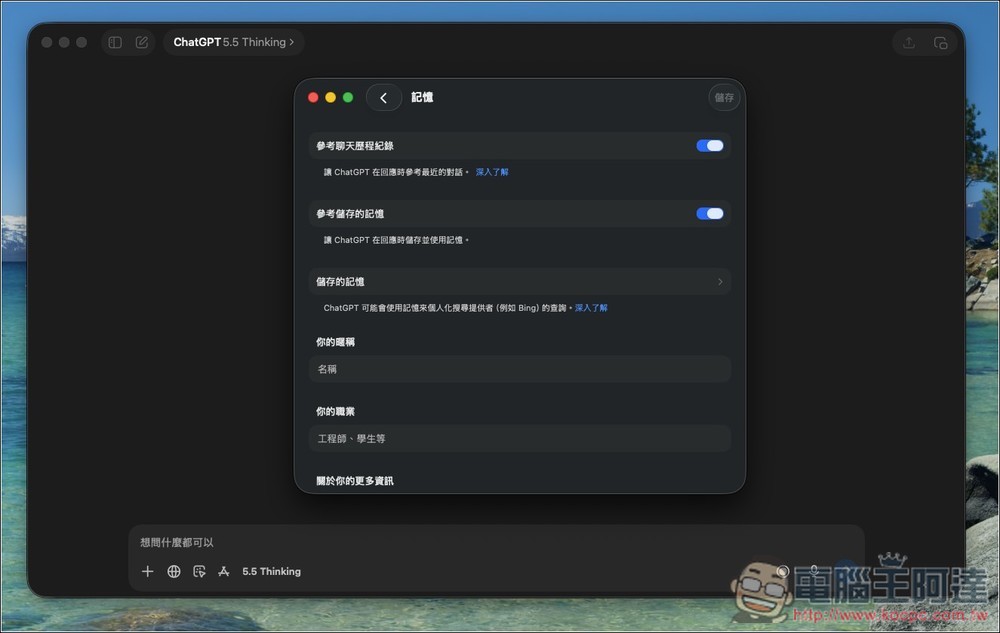Close the 記憶 settings dialog
Viewport: 1000px width, 633px height.
[x=313, y=98]
